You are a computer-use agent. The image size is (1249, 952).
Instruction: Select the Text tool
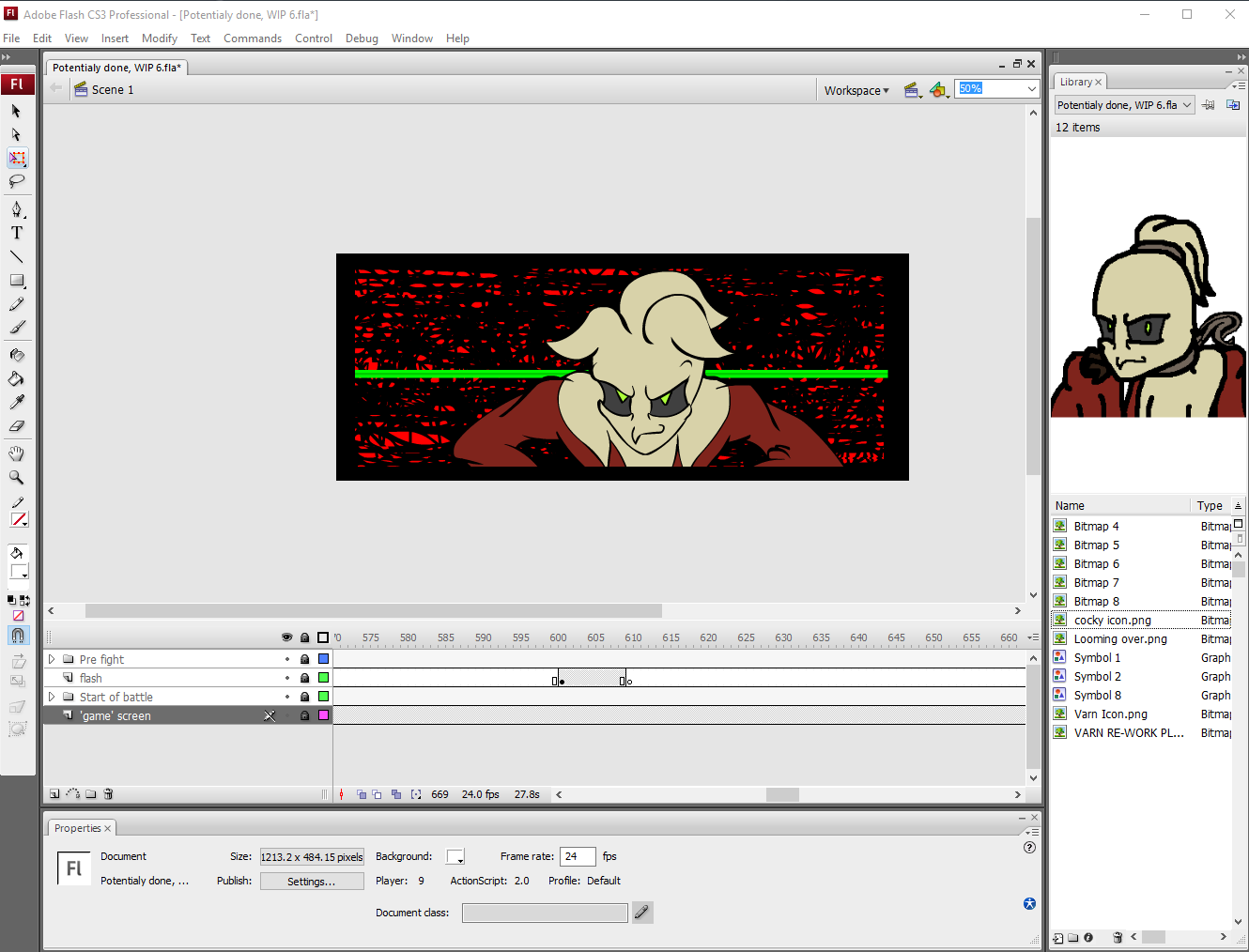tap(16, 233)
